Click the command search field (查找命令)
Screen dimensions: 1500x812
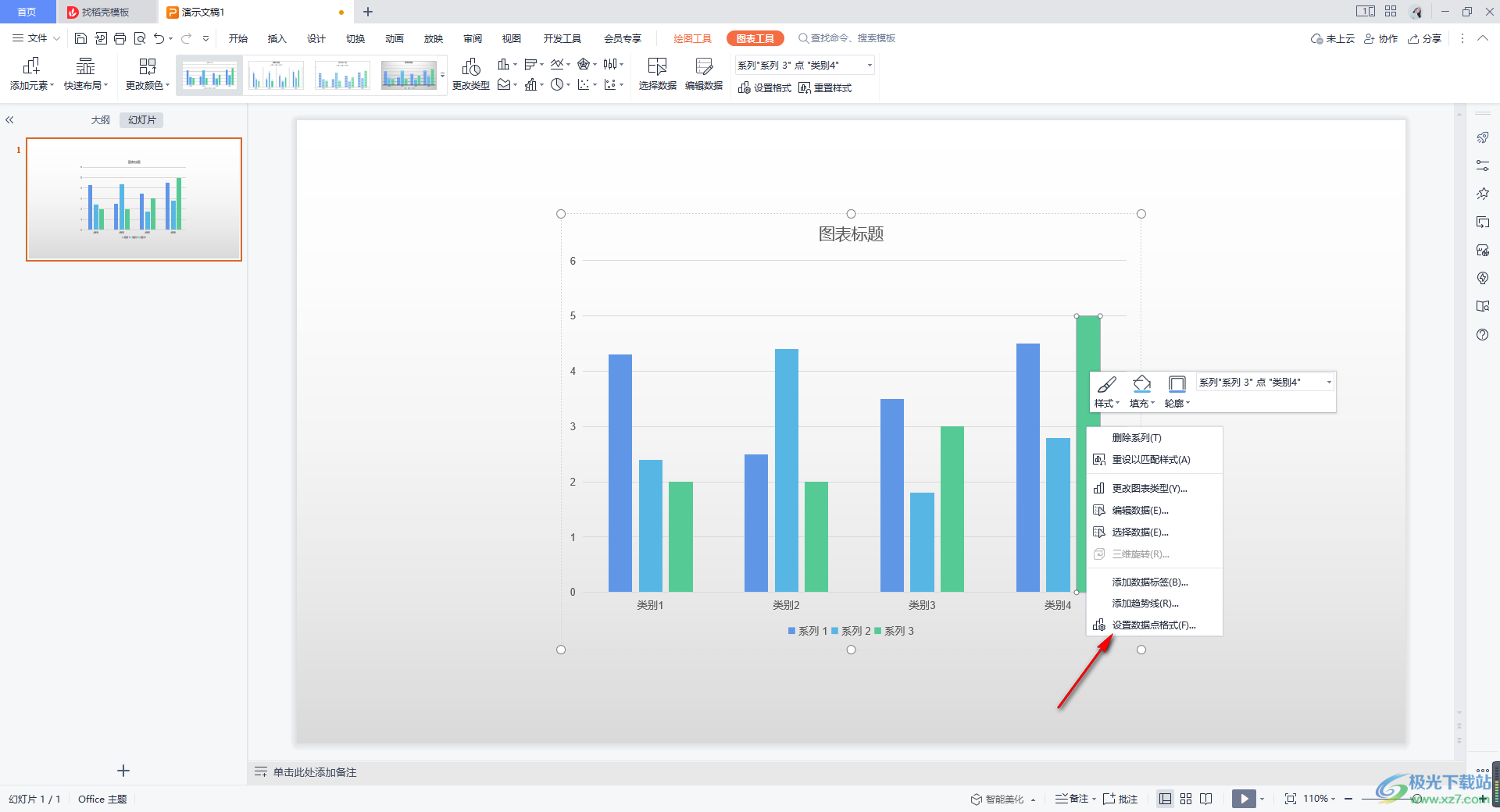pos(847,38)
